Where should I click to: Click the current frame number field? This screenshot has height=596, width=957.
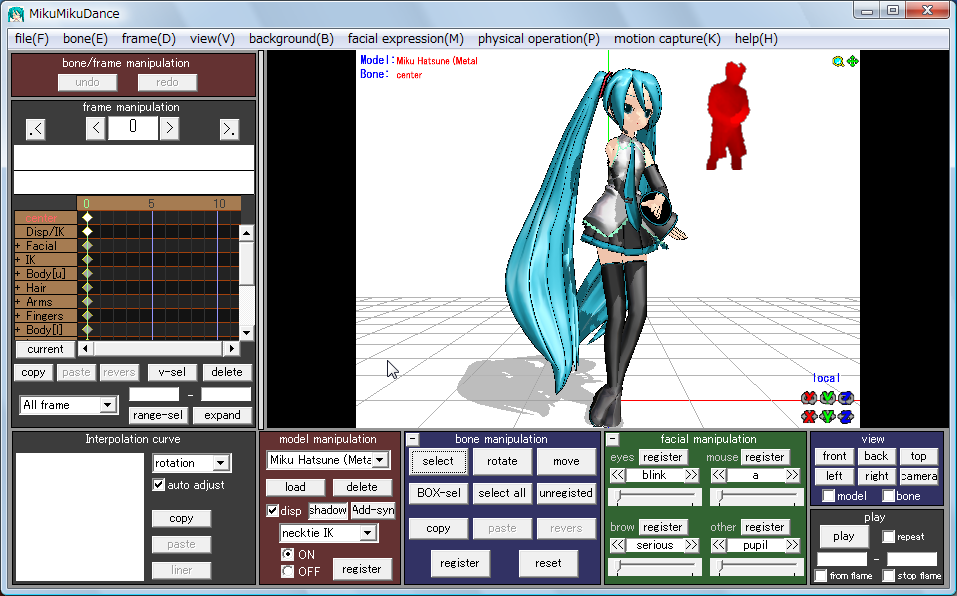tap(133, 128)
